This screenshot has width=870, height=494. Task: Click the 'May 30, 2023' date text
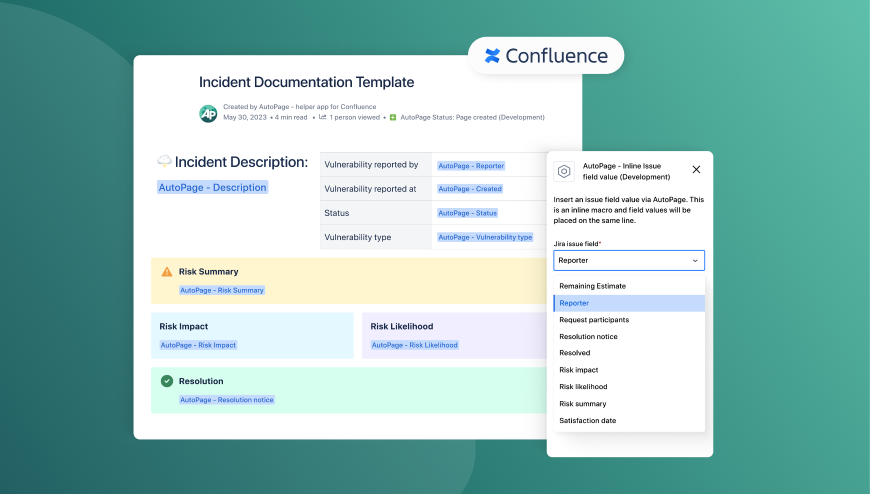point(245,117)
